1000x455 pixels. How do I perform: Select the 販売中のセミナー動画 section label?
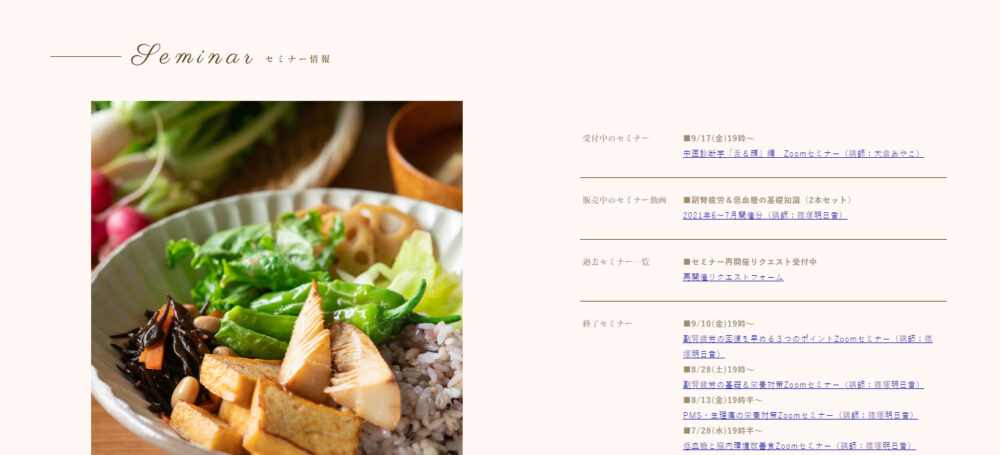pyautogui.click(x=624, y=200)
